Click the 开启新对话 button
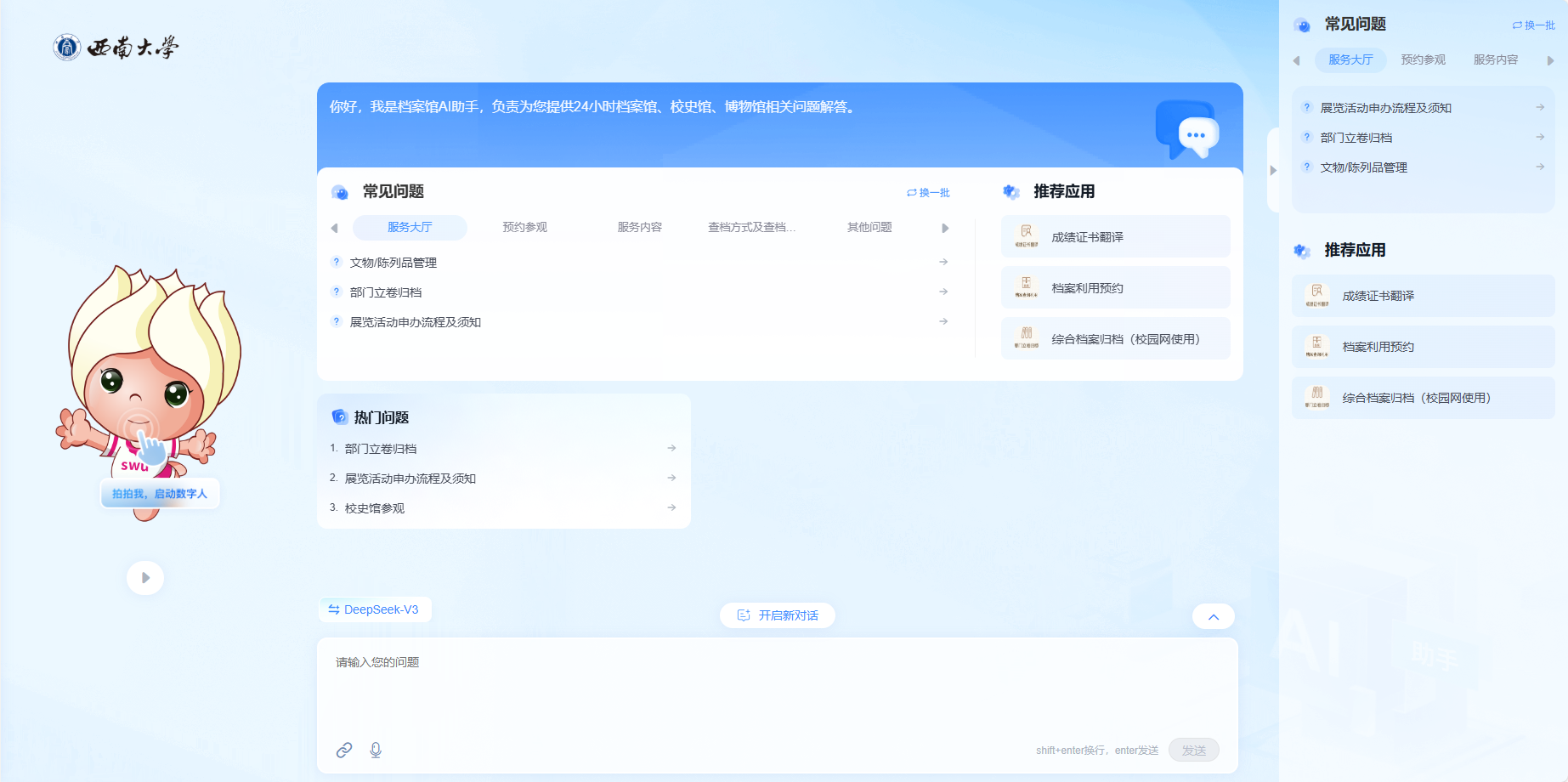The image size is (1568, 782). (x=777, y=615)
